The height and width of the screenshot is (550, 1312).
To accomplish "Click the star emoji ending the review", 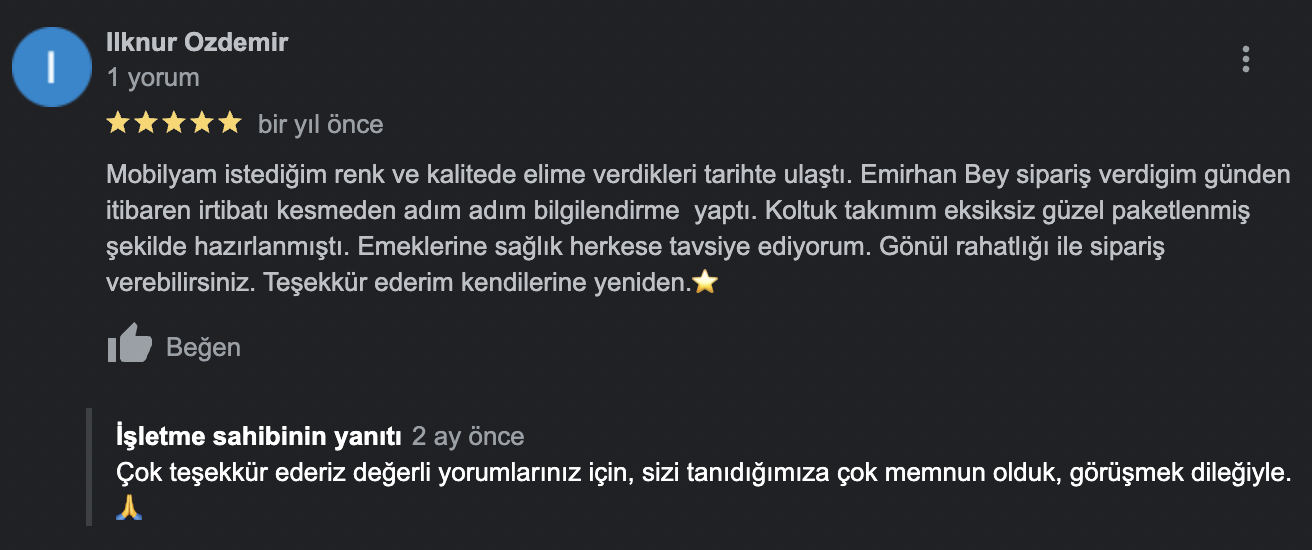I will point(705,283).
